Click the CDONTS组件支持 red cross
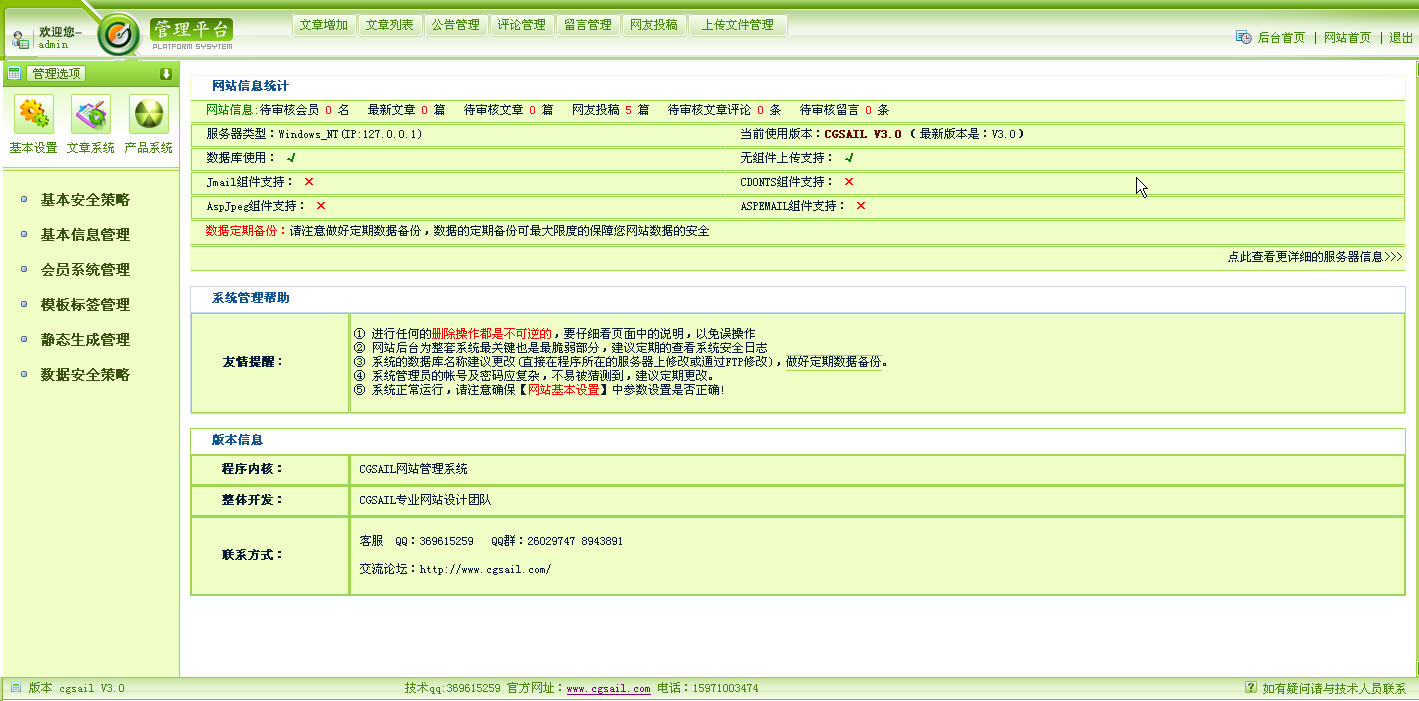This screenshot has width=1419, height=701. 849,182
